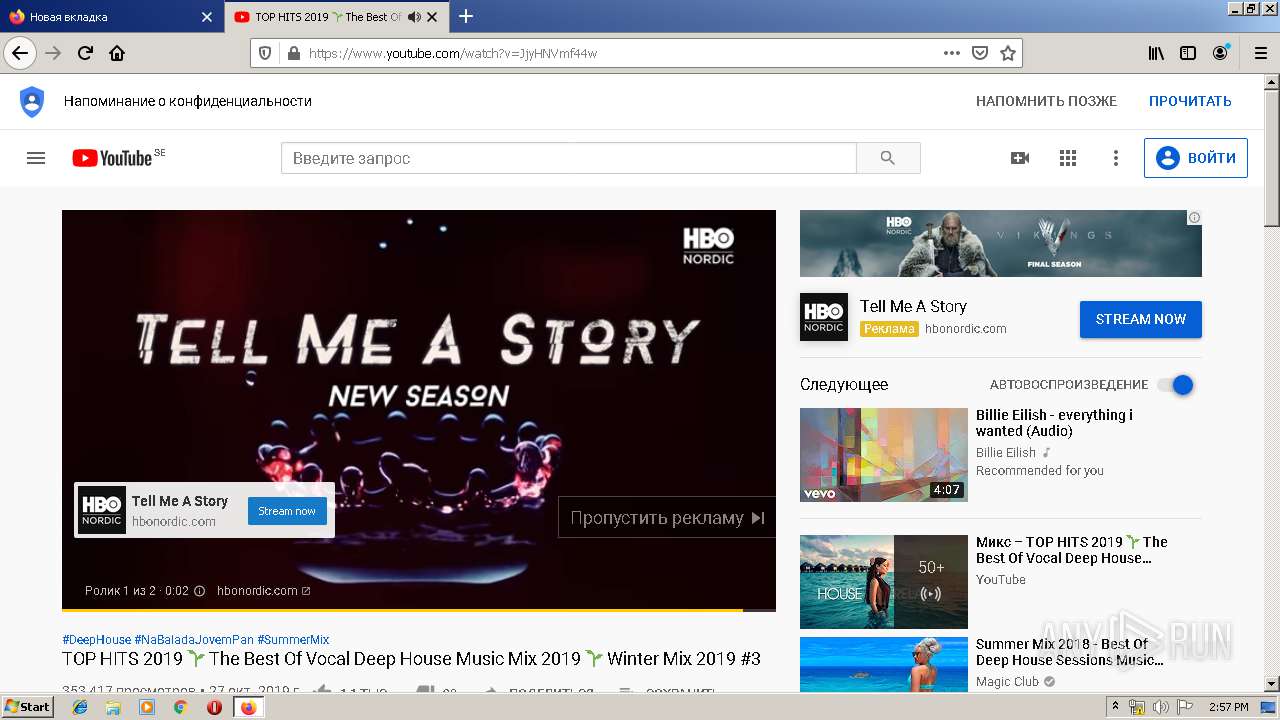Image resolution: width=1280 pixels, height=720 pixels.
Task: Show the sidebars panel
Action: (1188, 53)
